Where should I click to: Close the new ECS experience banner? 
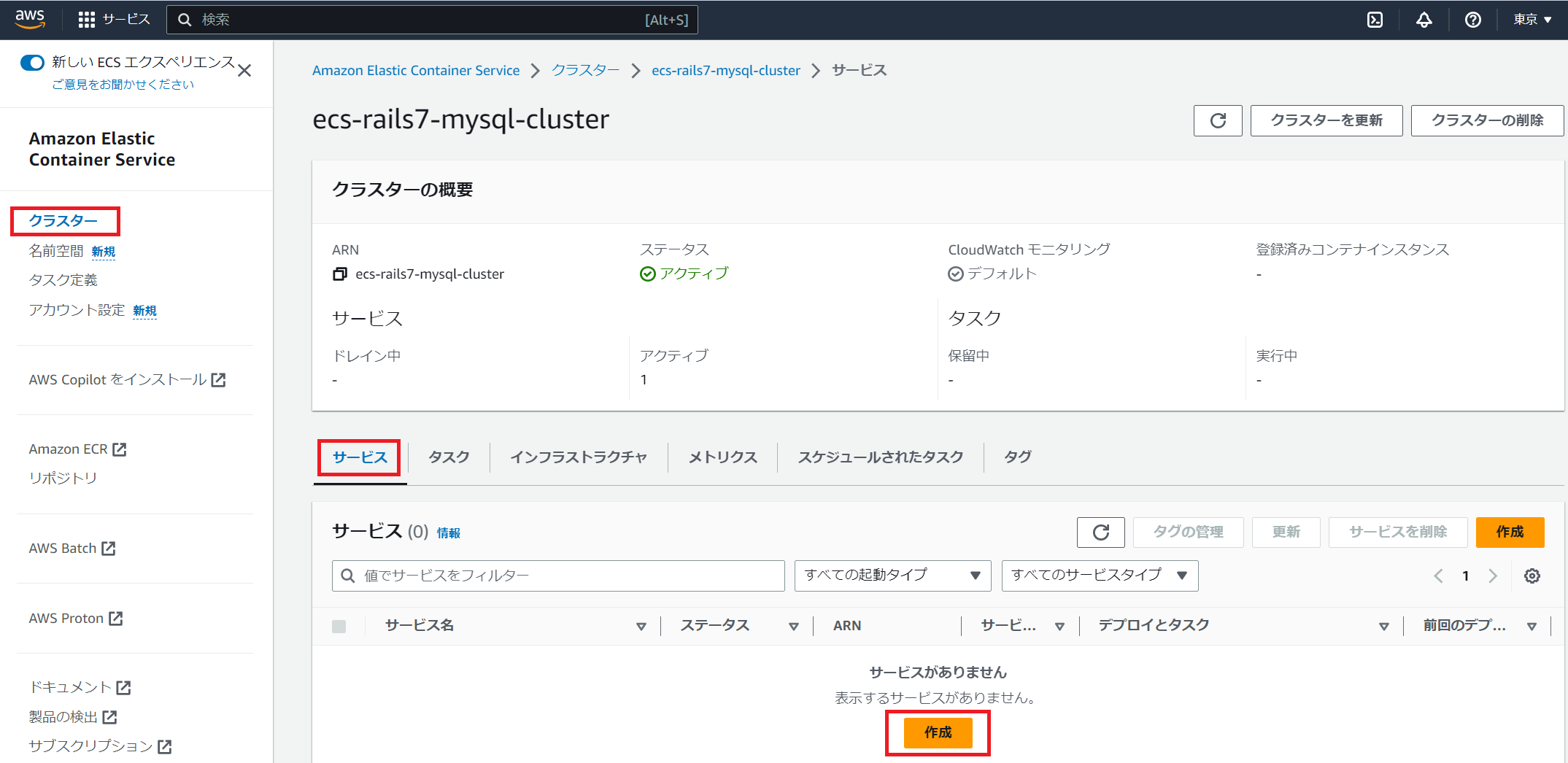pos(244,71)
